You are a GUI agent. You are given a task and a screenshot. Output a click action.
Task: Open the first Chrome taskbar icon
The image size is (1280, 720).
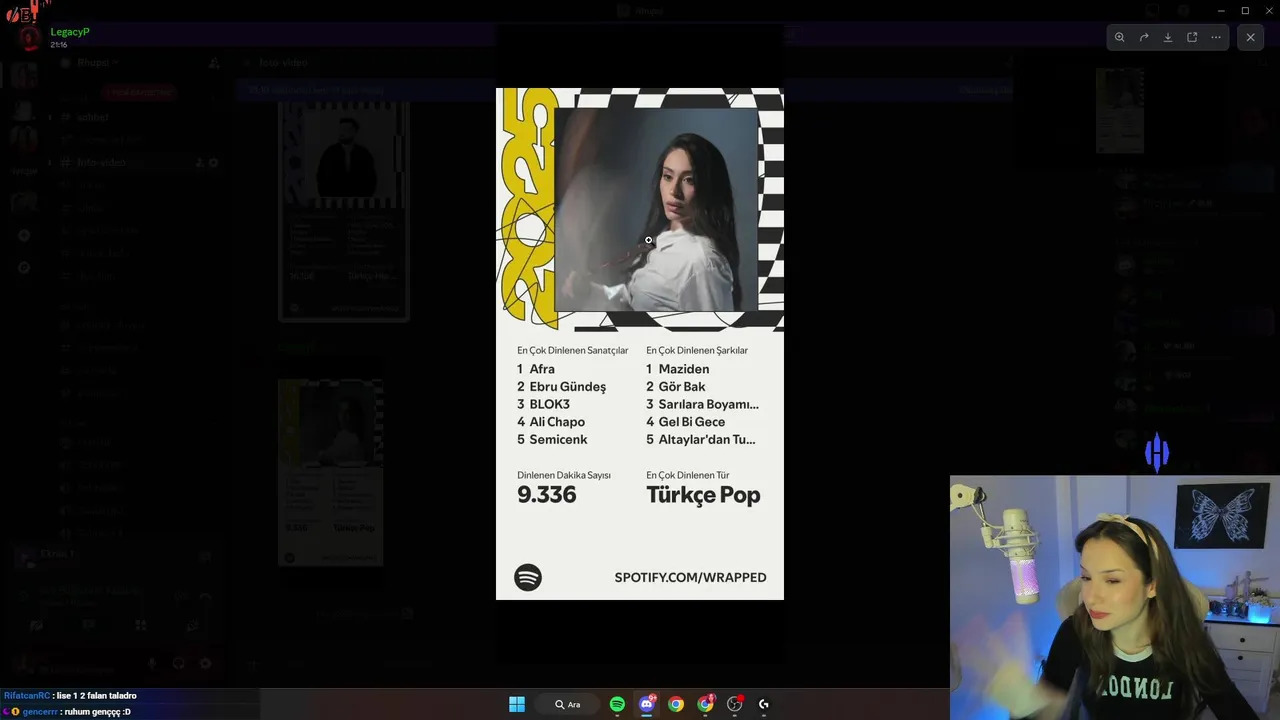coord(676,704)
